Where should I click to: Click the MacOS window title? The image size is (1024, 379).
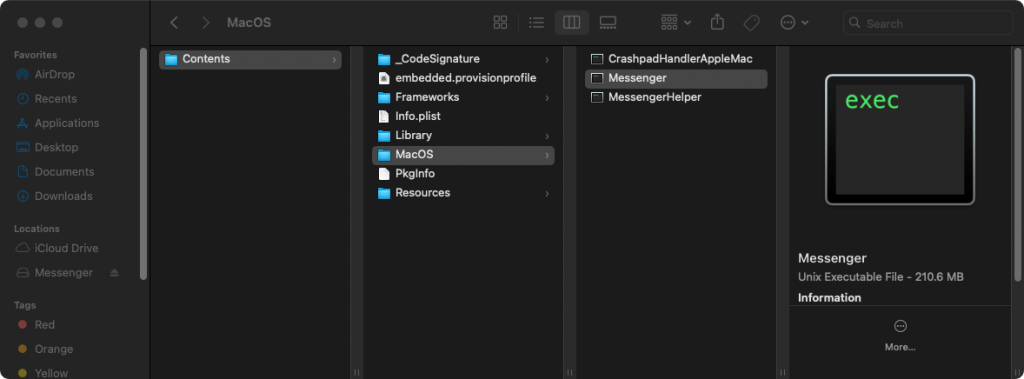click(x=249, y=23)
